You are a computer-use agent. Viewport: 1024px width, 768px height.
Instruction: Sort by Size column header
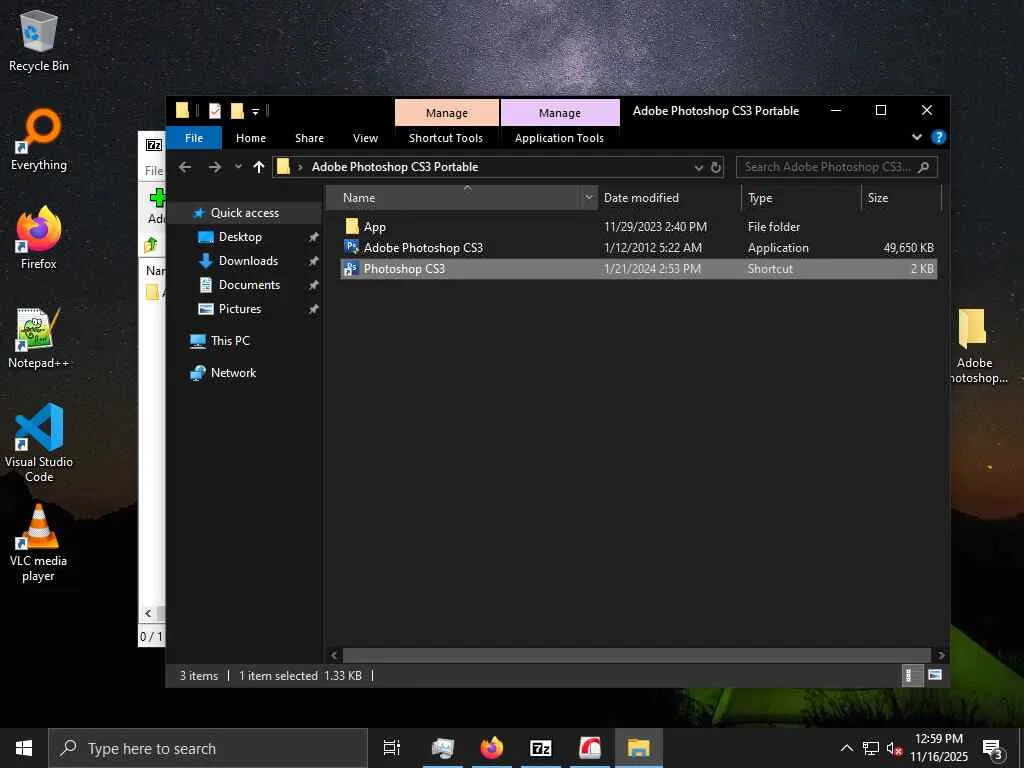[901, 198]
